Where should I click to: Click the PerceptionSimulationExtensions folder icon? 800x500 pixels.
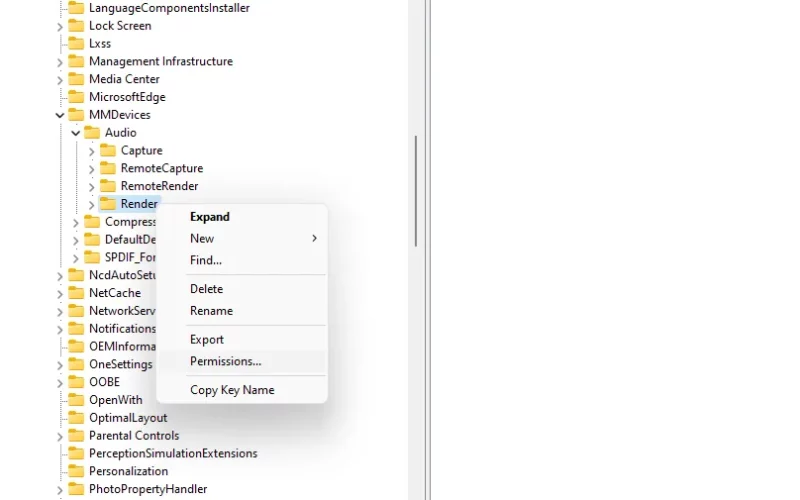coord(76,453)
